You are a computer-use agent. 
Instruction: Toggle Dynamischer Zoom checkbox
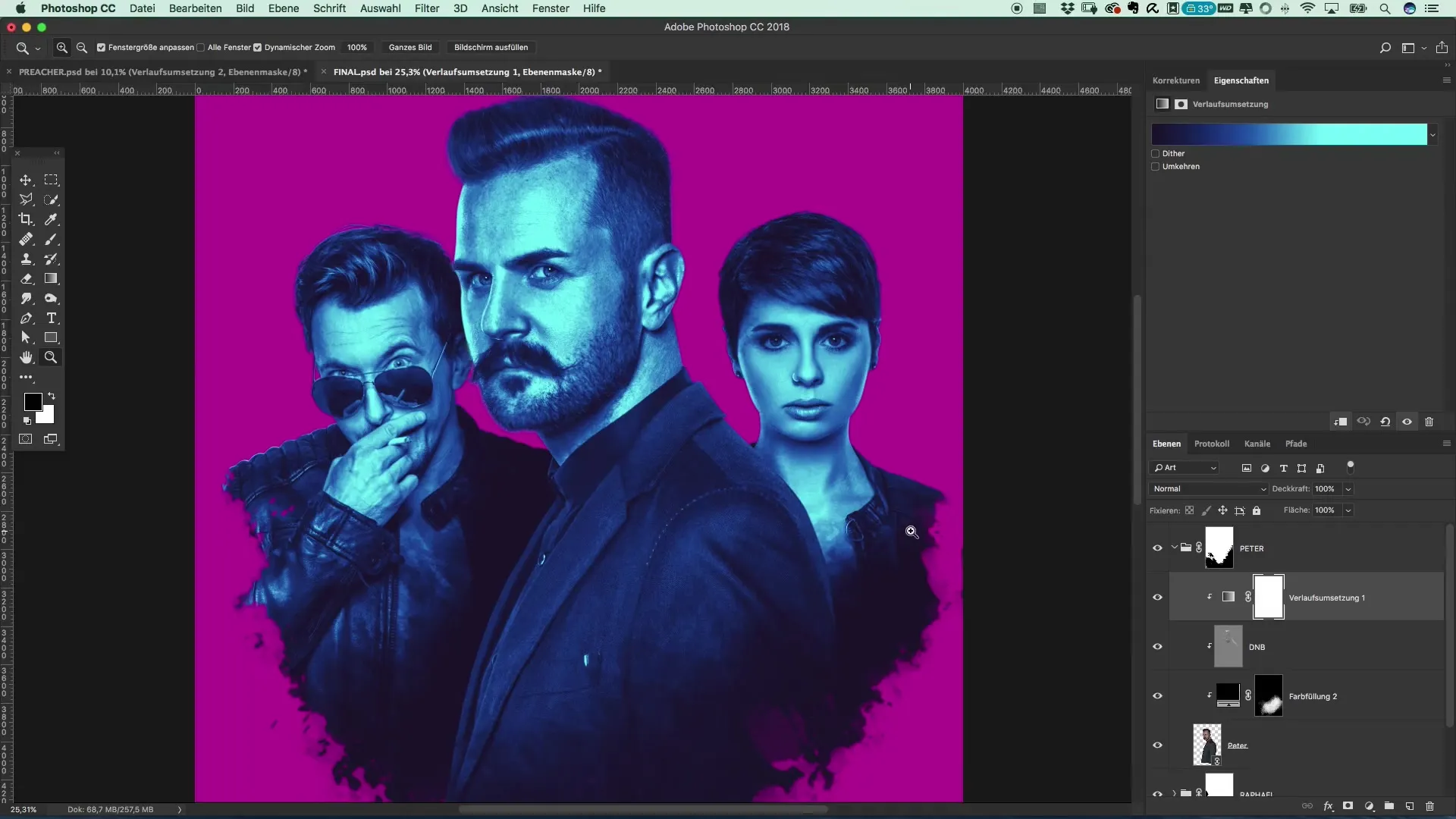coord(257,47)
